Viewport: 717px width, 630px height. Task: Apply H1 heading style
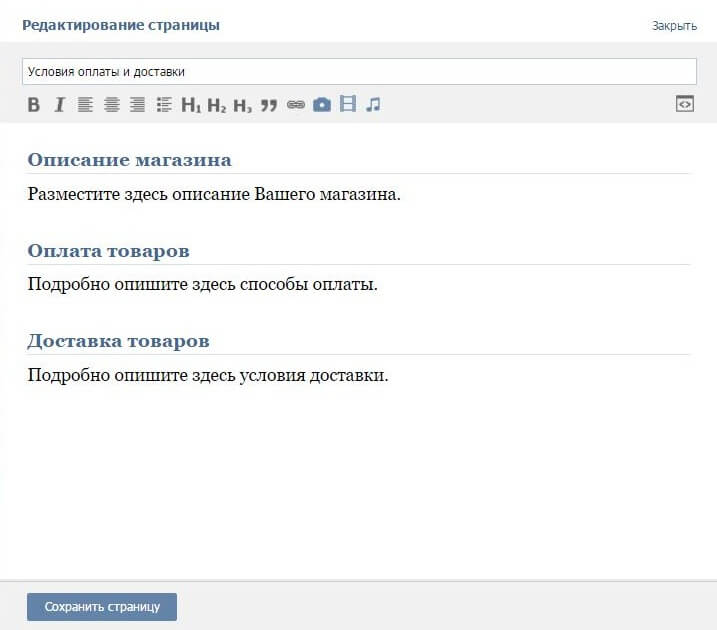click(191, 105)
